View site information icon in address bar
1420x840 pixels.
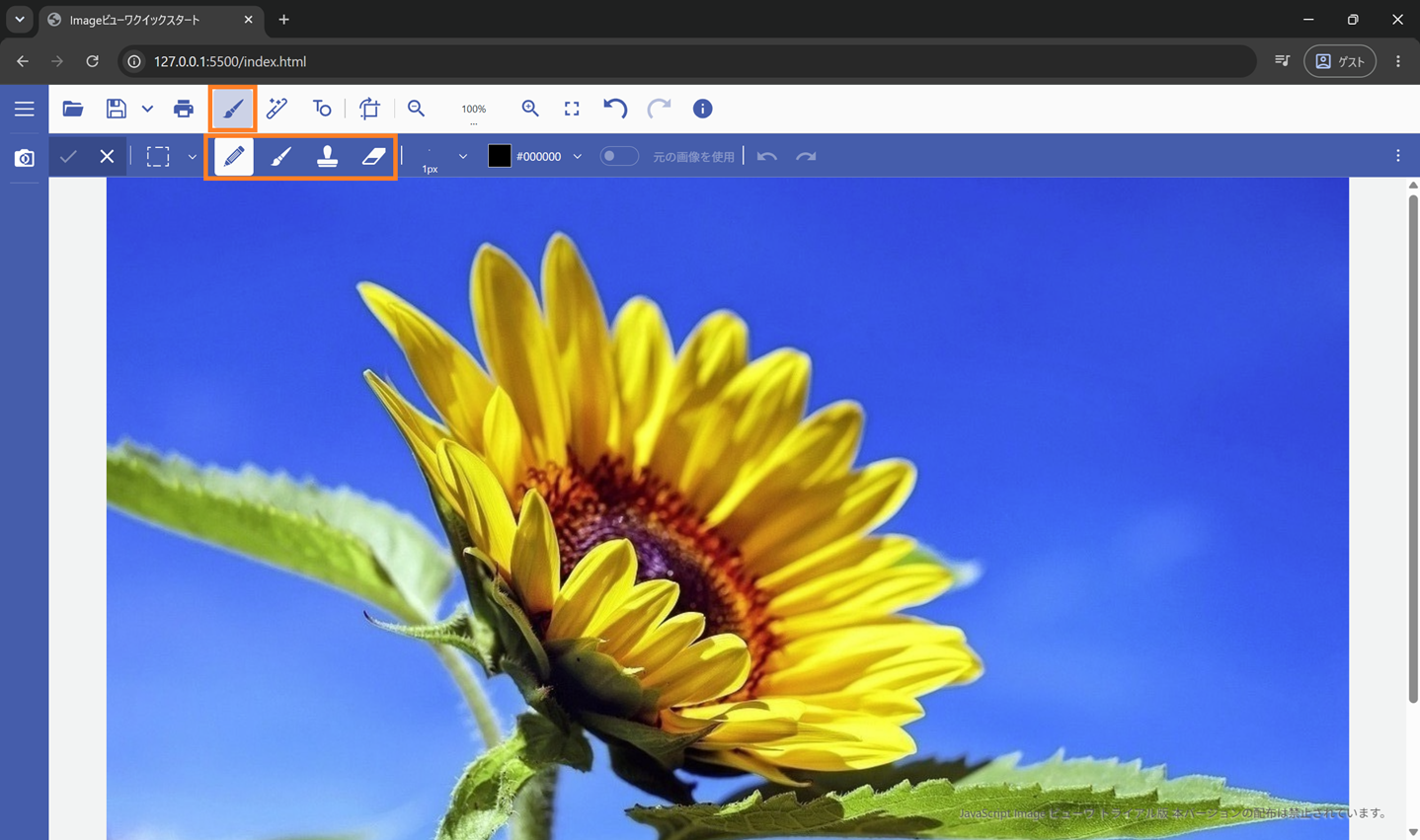(x=134, y=61)
